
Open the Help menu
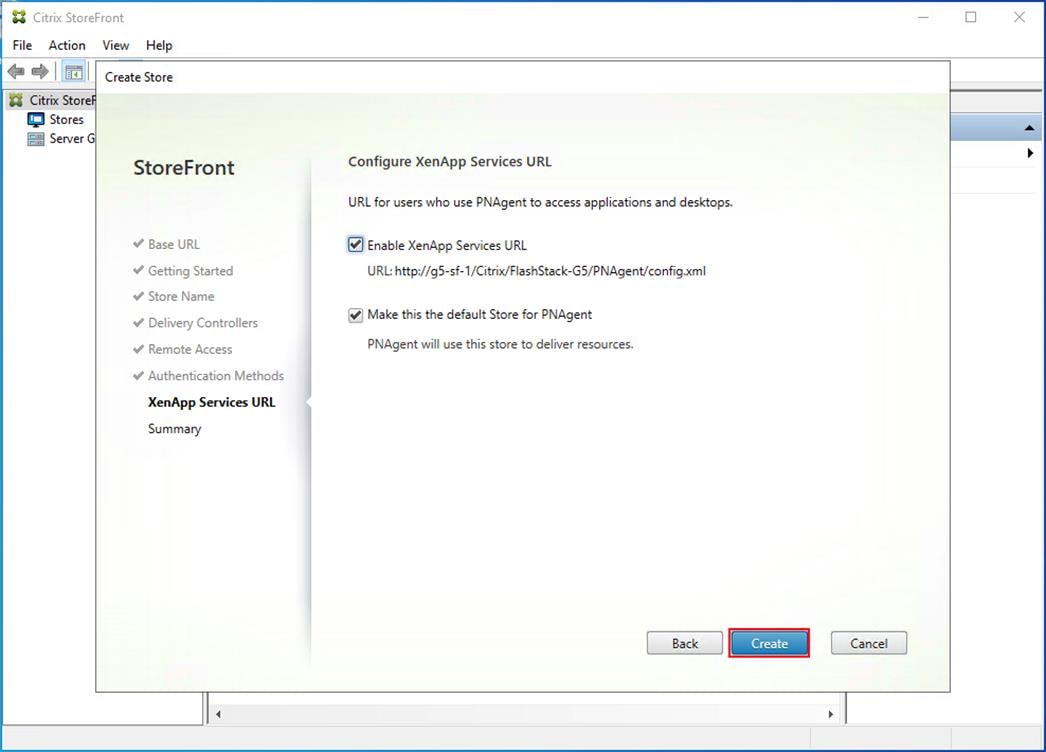click(x=159, y=45)
